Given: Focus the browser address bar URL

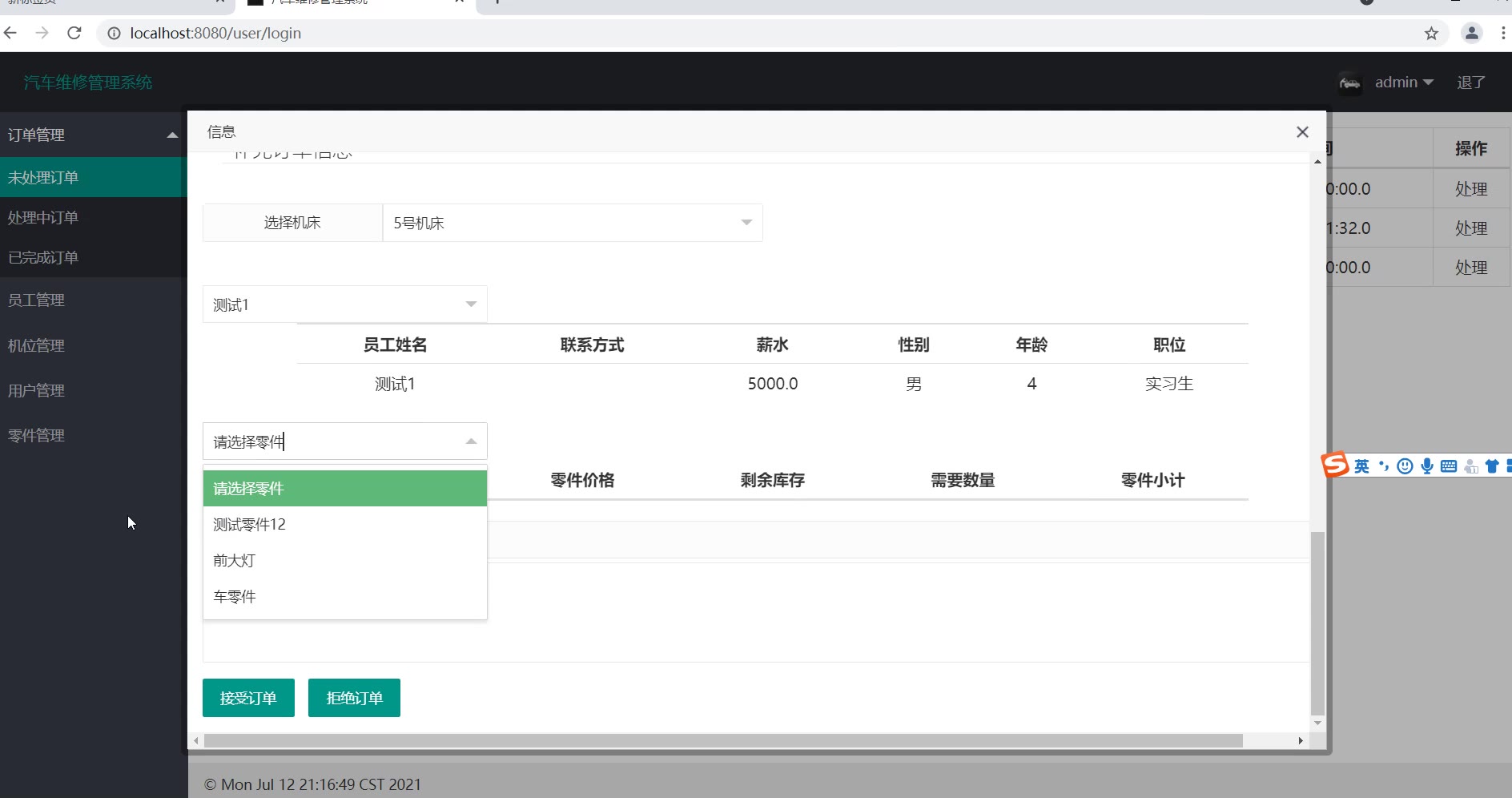Looking at the screenshot, I should (x=215, y=34).
